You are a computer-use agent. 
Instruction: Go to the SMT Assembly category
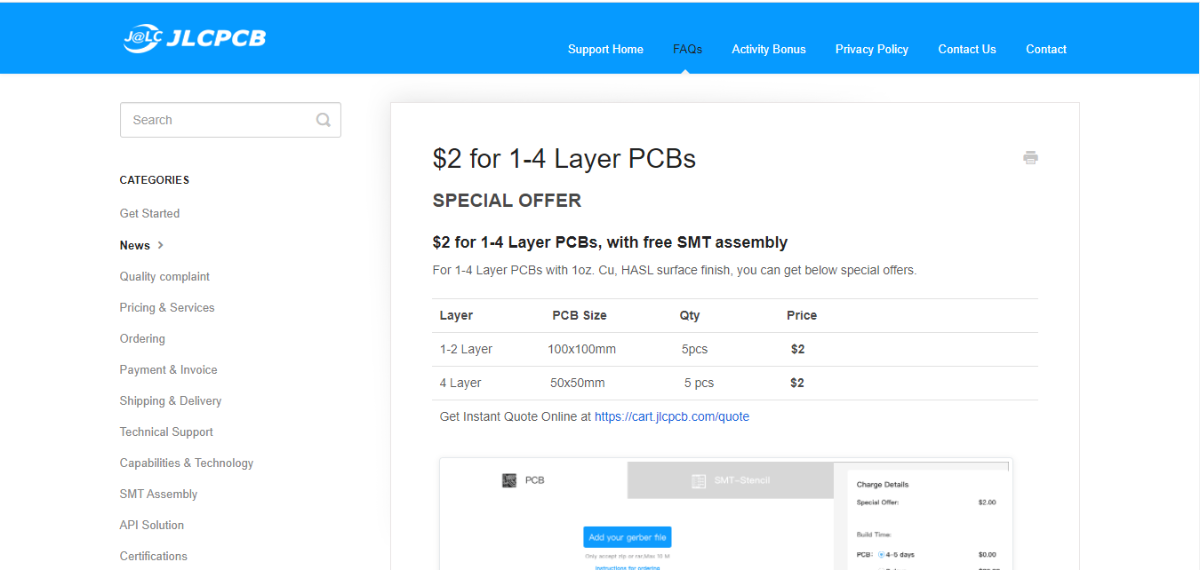tap(159, 494)
